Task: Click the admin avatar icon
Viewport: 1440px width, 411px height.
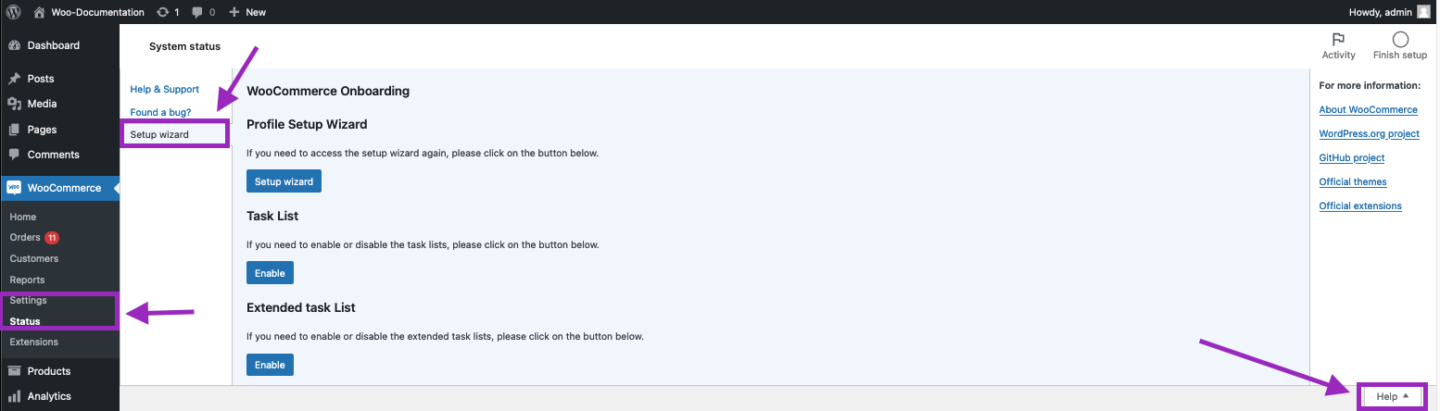Action: pos(1424,12)
